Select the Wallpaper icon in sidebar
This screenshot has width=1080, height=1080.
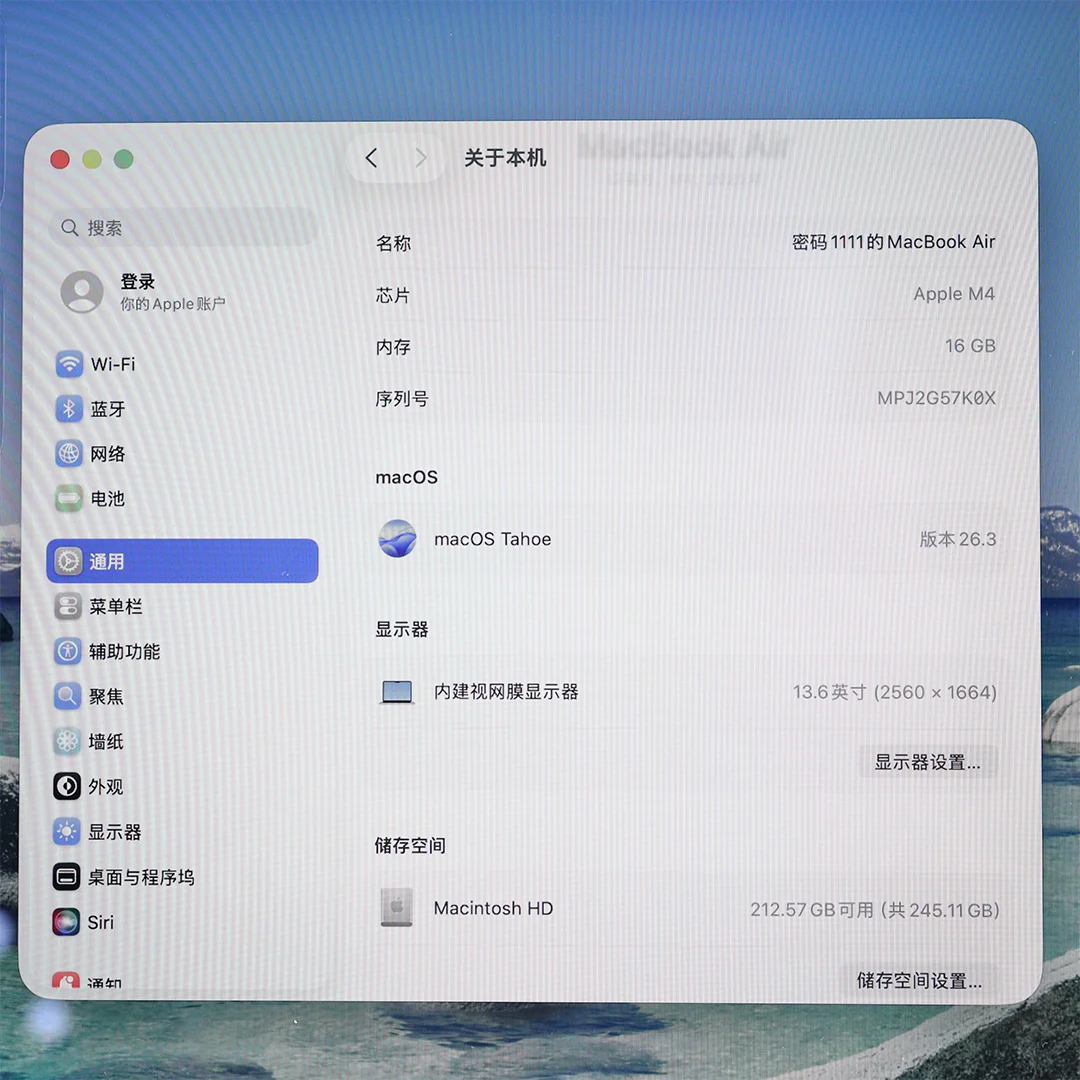pyautogui.click(x=68, y=741)
